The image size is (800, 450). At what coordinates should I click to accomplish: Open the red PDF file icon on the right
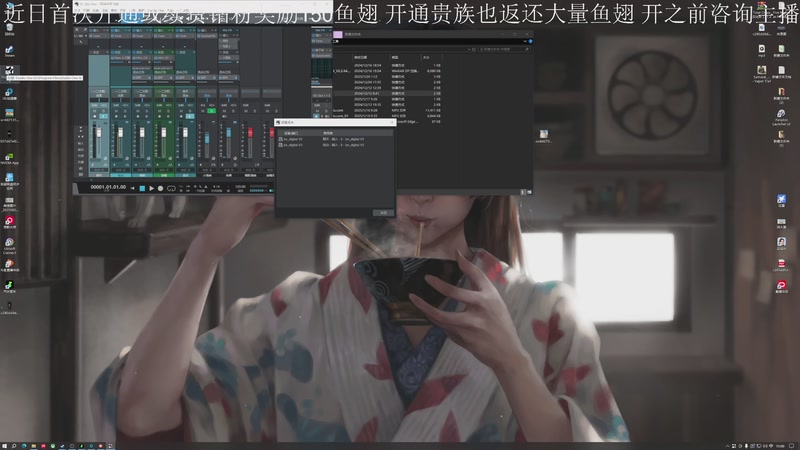781,265
